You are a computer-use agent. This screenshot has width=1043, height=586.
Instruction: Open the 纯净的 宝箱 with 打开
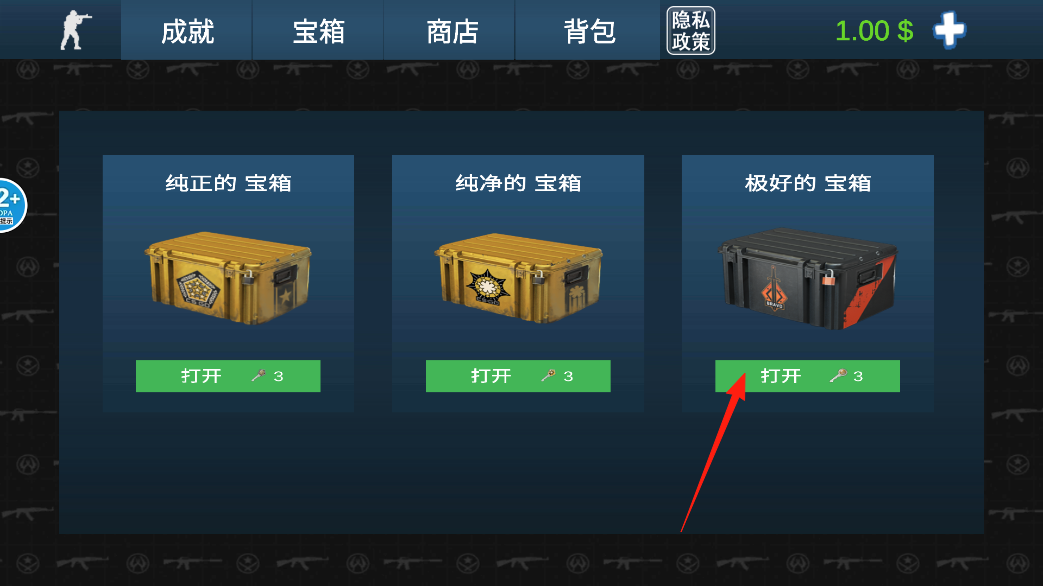coord(518,376)
